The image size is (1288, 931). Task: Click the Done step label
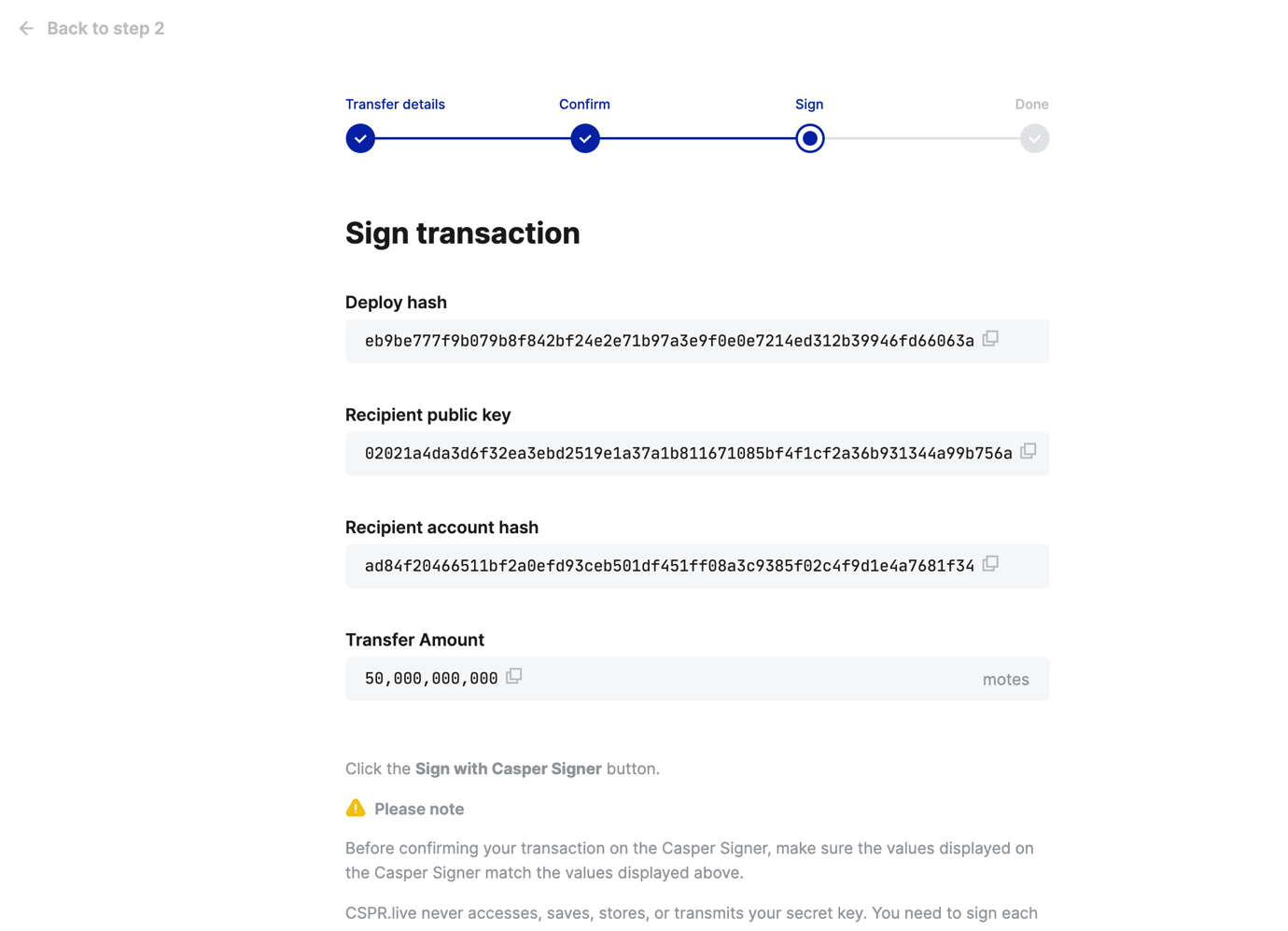(x=1031, y=105)
